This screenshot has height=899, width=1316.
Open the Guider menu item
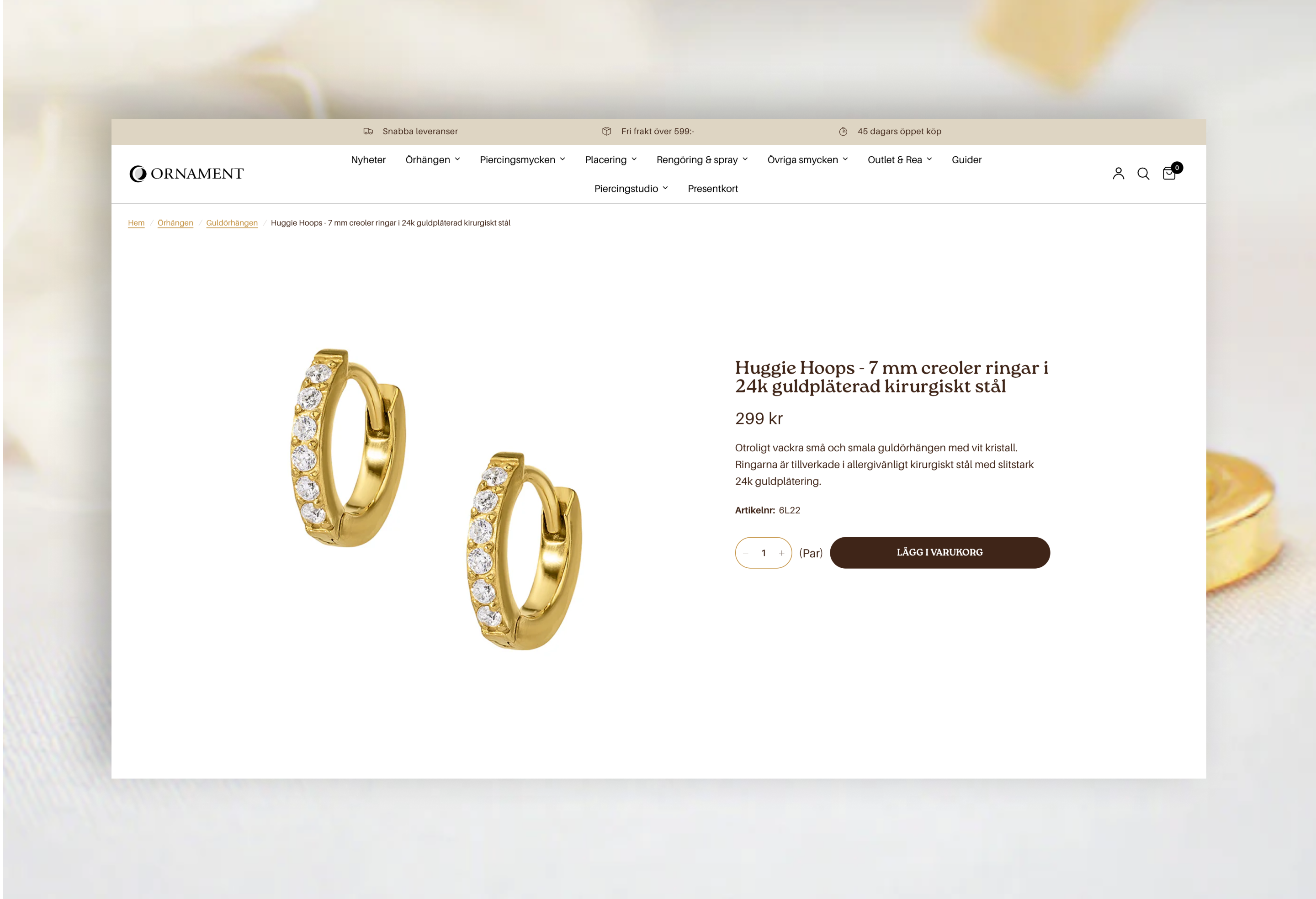966,159
